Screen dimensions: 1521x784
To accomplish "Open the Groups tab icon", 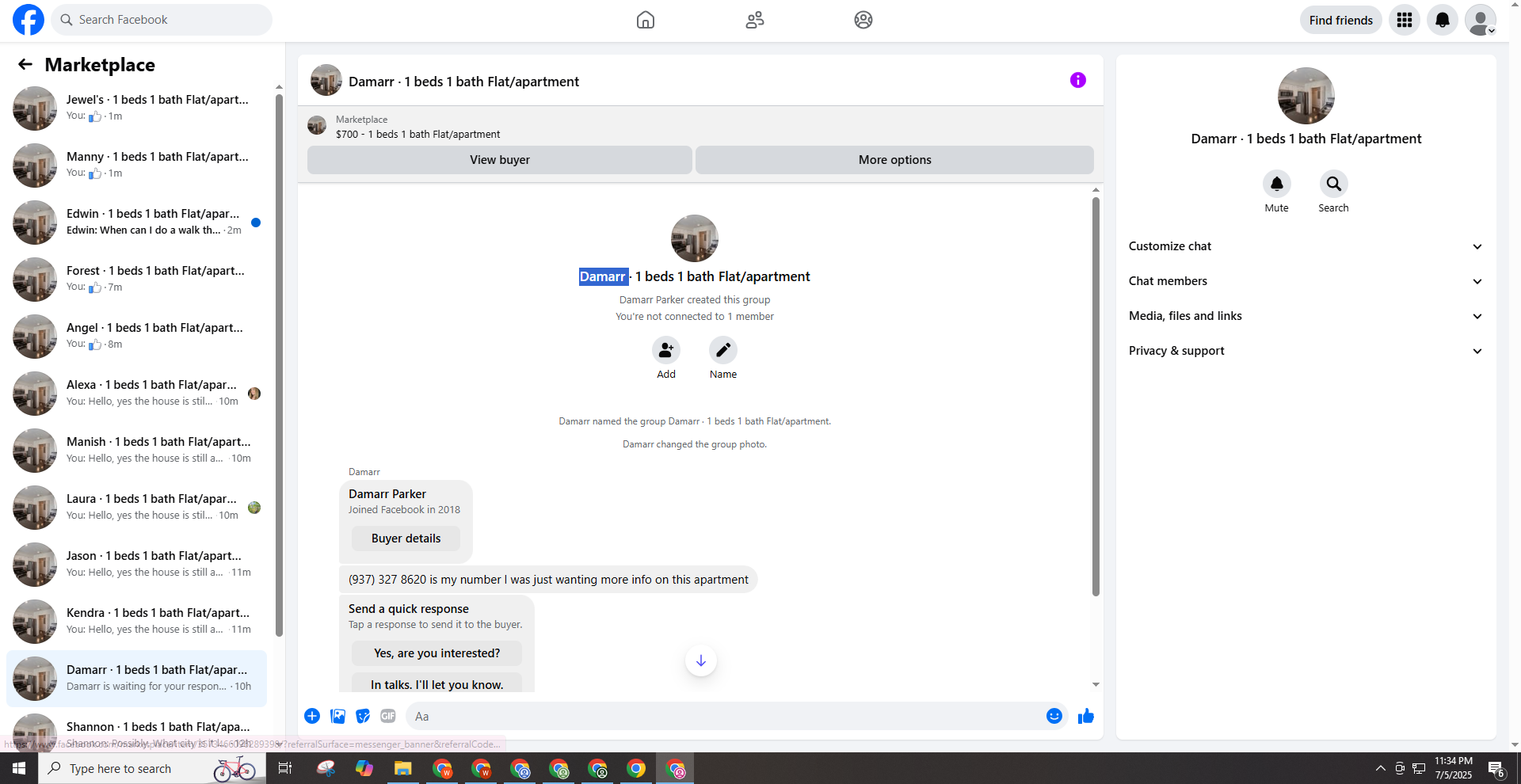I will [863, 20].
